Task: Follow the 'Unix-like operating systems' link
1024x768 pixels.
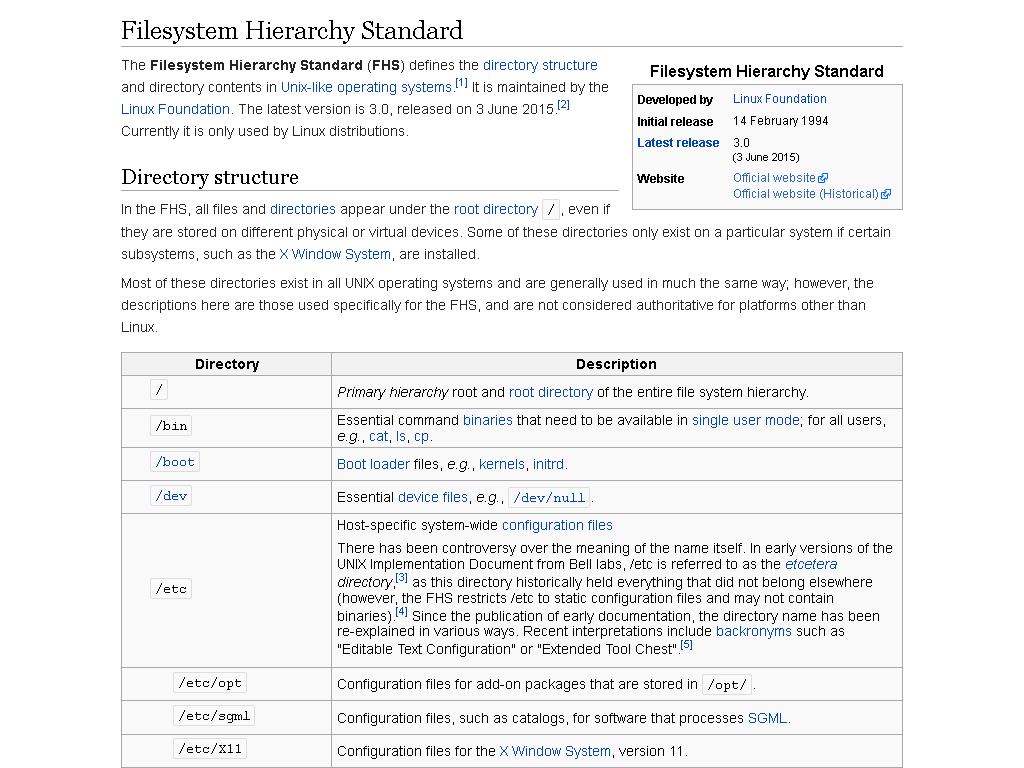Action: (x=366, y=88)
